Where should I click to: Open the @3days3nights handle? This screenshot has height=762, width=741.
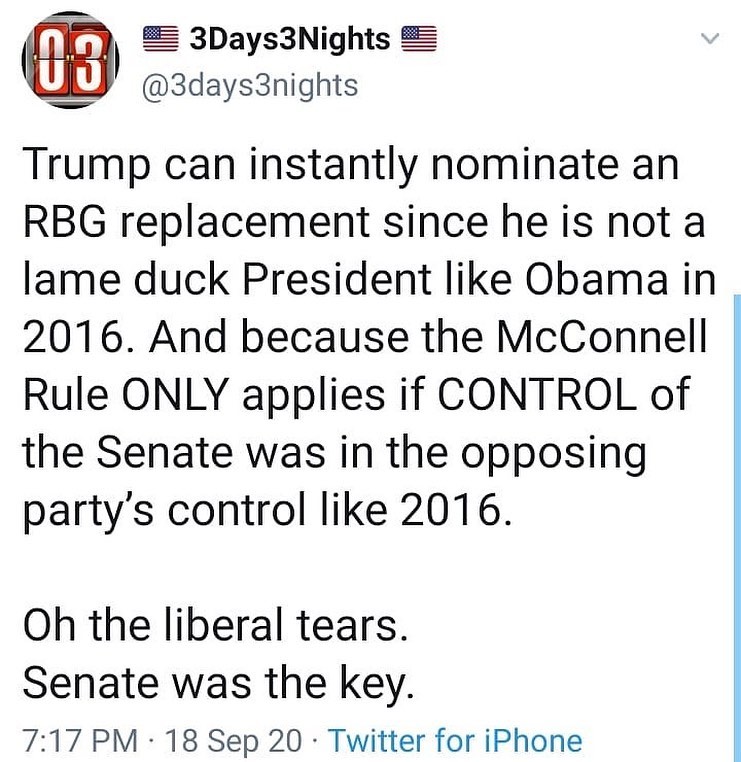[250, 86]
